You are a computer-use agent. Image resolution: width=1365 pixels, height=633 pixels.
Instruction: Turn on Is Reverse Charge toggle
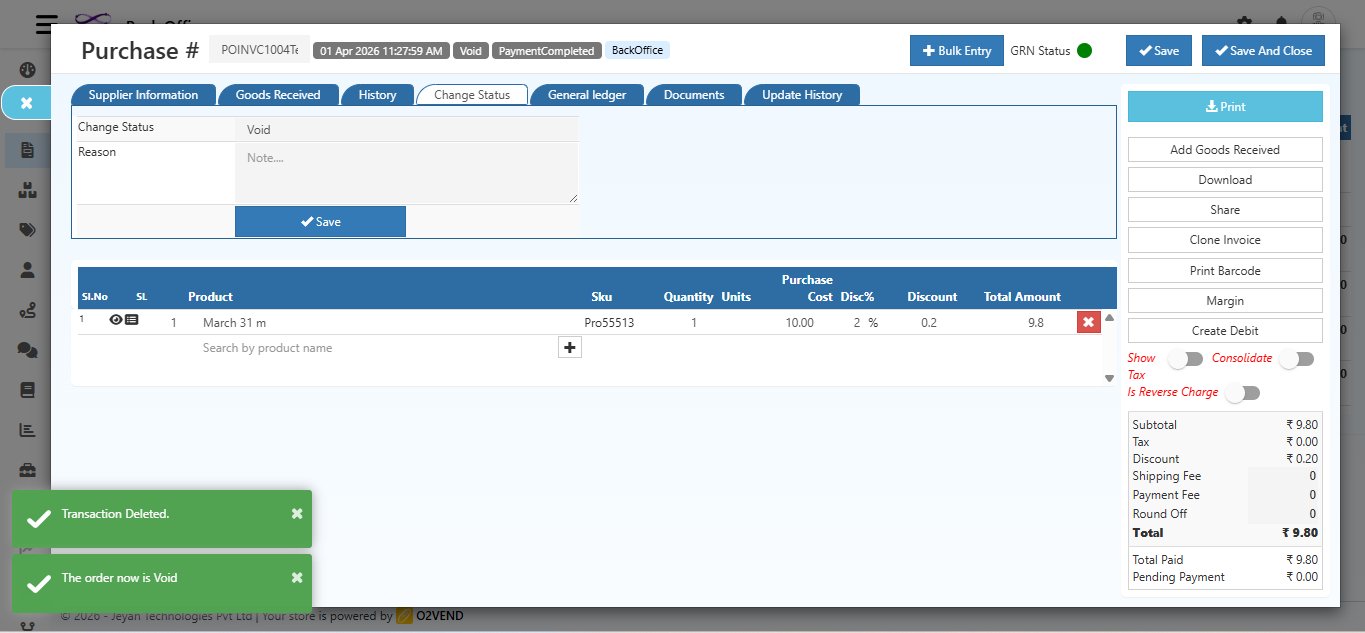pyautogui.click(x=1242, y=393)
